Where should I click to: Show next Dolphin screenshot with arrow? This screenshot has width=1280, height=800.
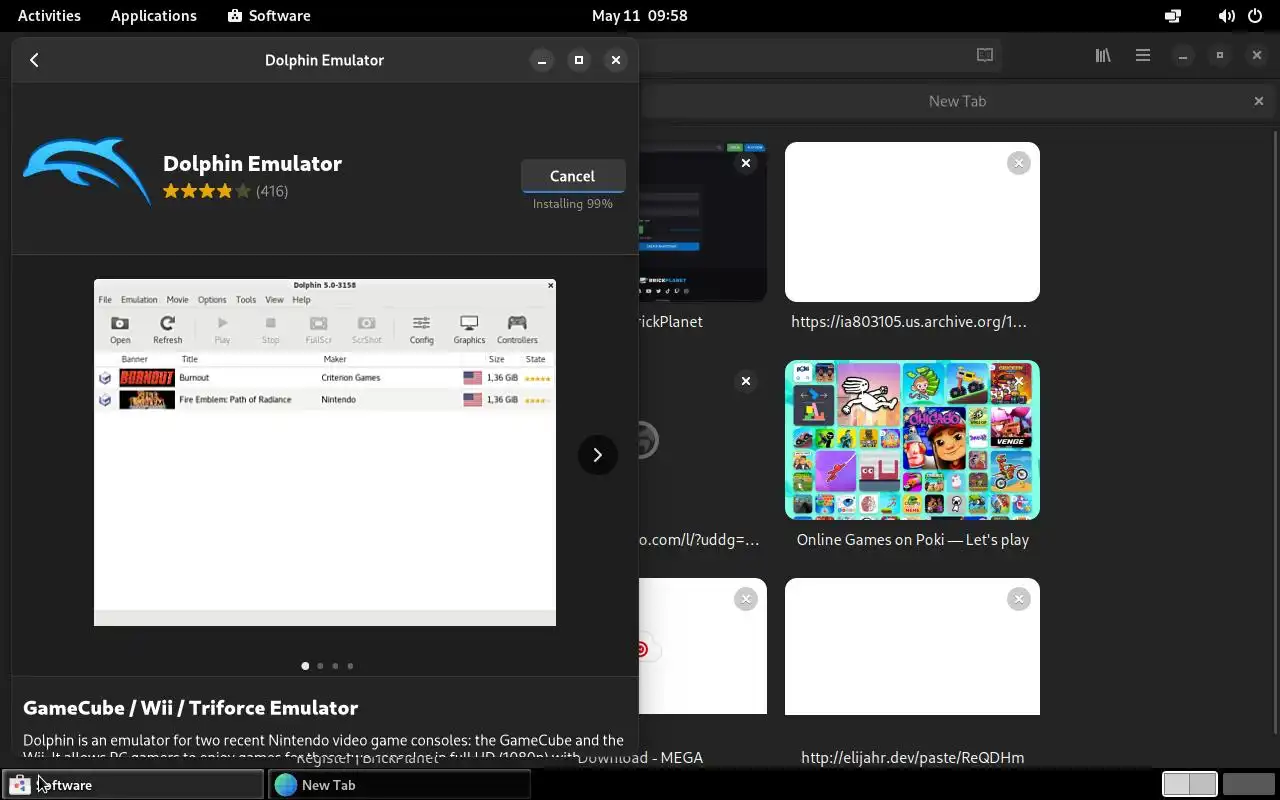pos(597,455)
